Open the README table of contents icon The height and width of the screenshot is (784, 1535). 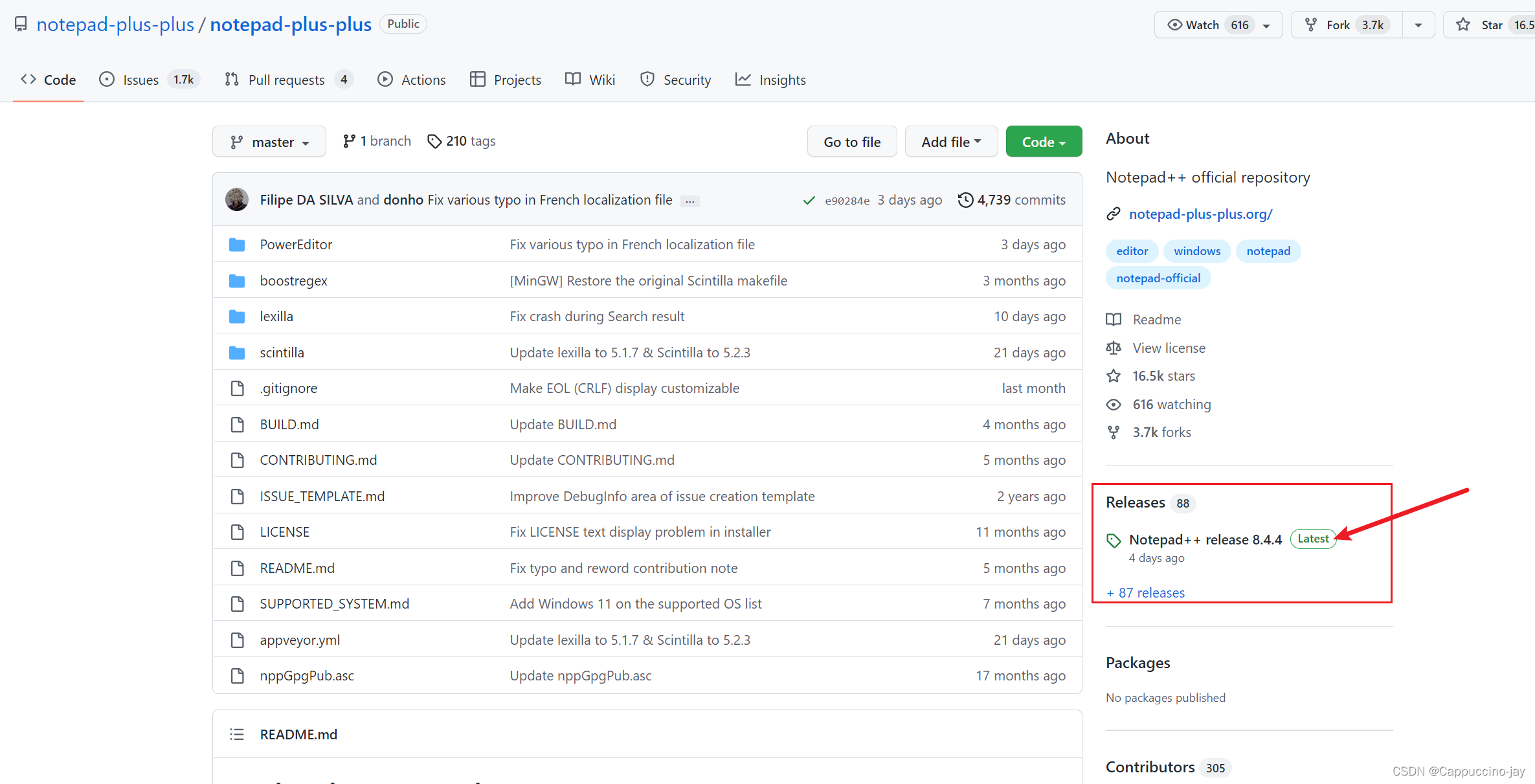(x=237, y=734)
